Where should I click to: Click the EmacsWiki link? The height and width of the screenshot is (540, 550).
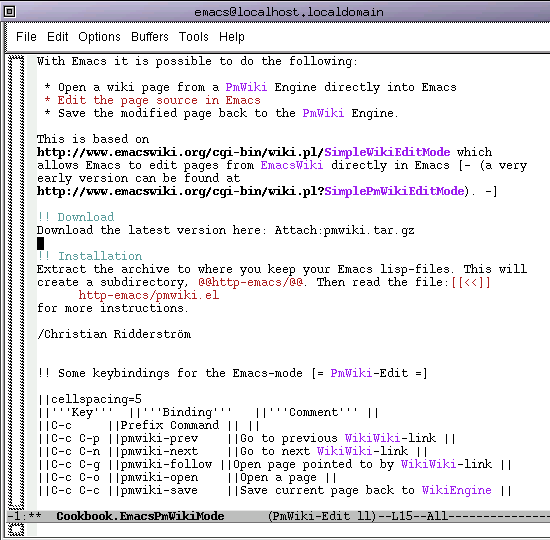click(292, 165)
